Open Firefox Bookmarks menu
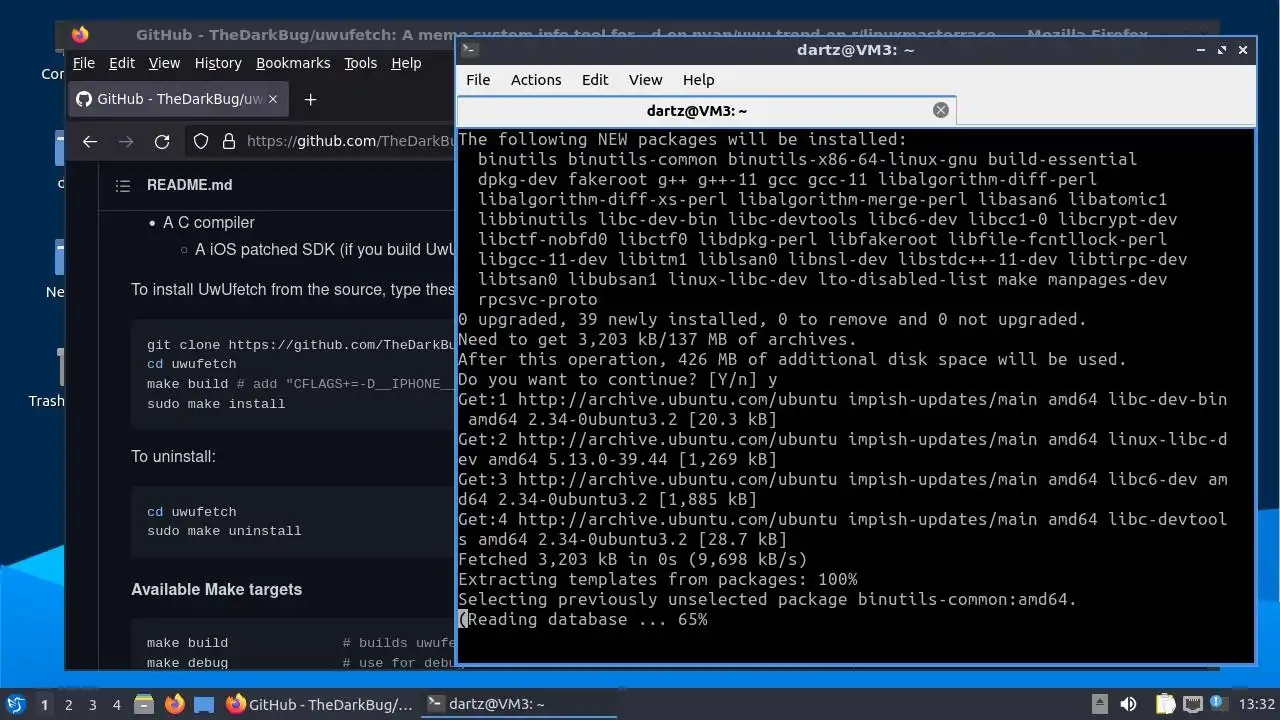Image resolution: width=1280 pixels, height=720 pixels. (x=293, y=63)
